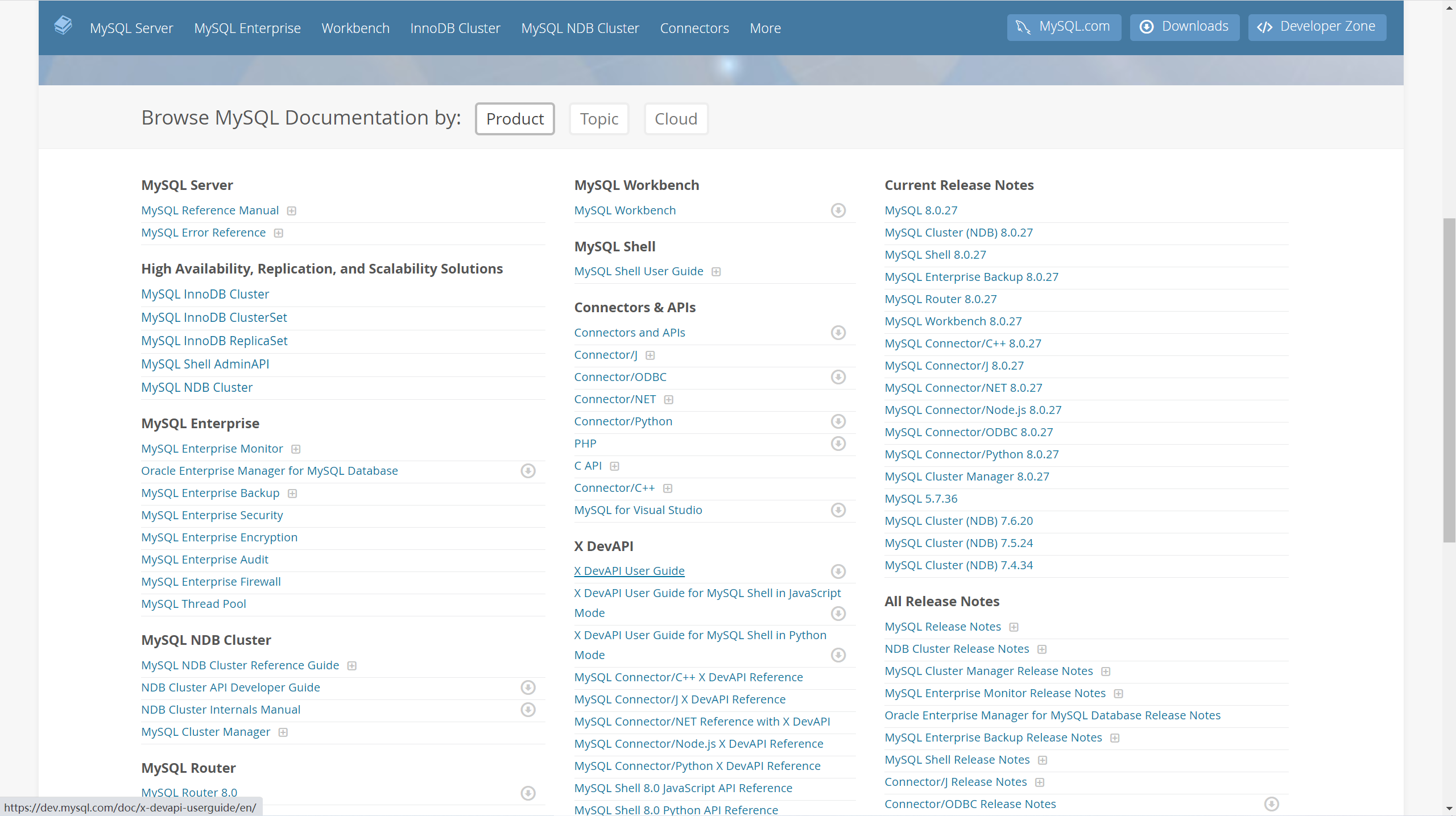
Task: Expand MySQL NDB Cluster Reference Guide
Action: click(x=352, y=666)
